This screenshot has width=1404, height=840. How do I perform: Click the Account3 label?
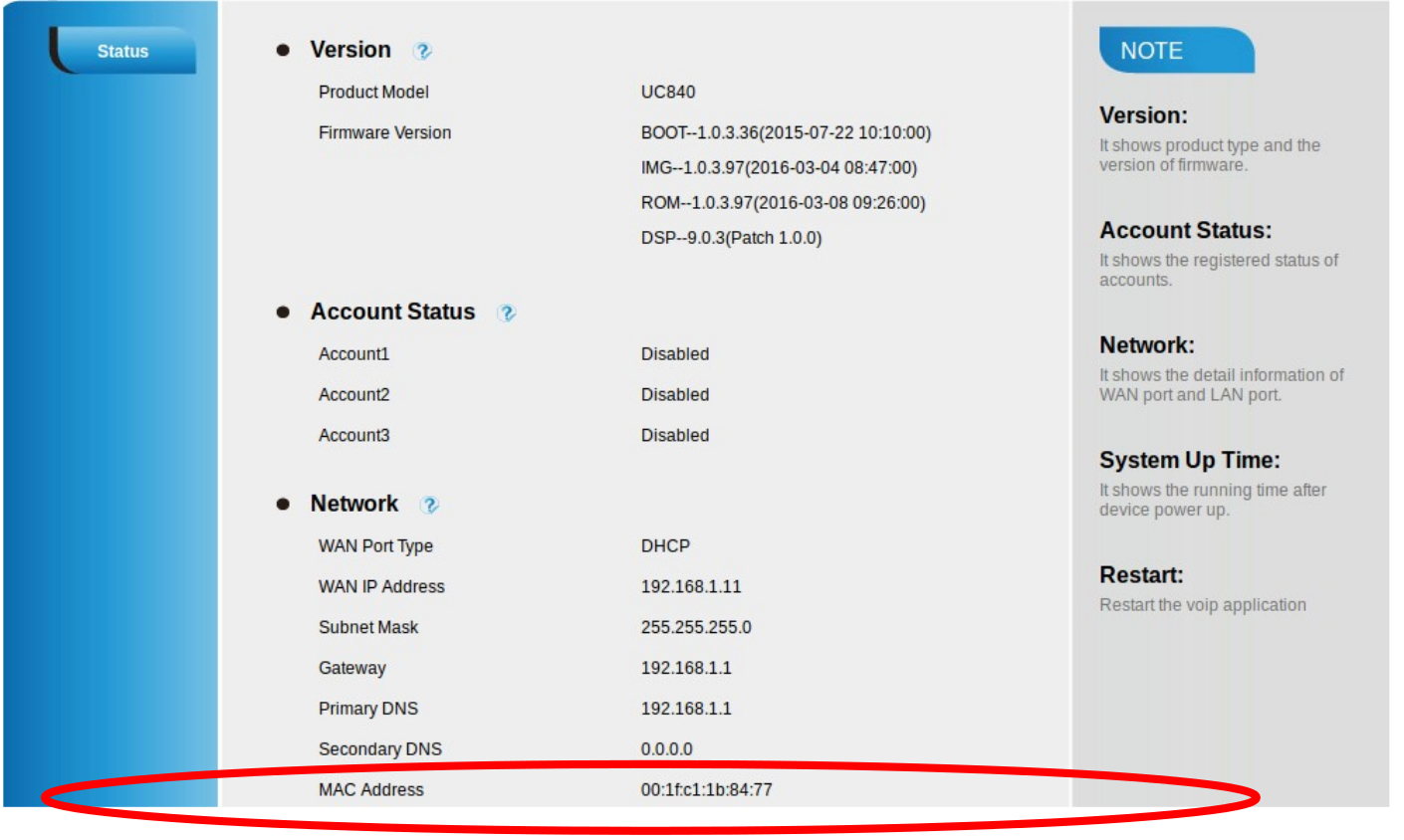click(353, 435)
